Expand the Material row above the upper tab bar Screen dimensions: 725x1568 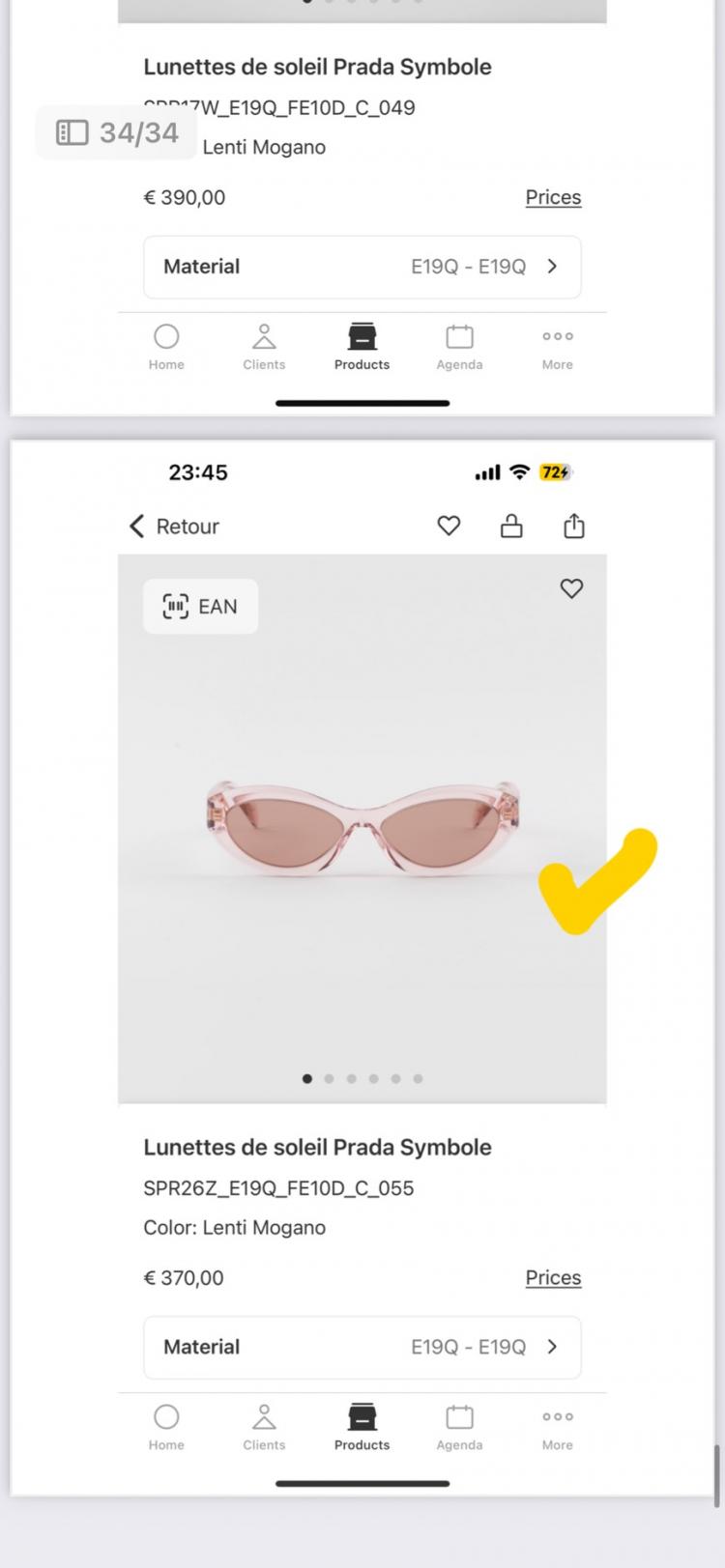click(x=362, y=267)
